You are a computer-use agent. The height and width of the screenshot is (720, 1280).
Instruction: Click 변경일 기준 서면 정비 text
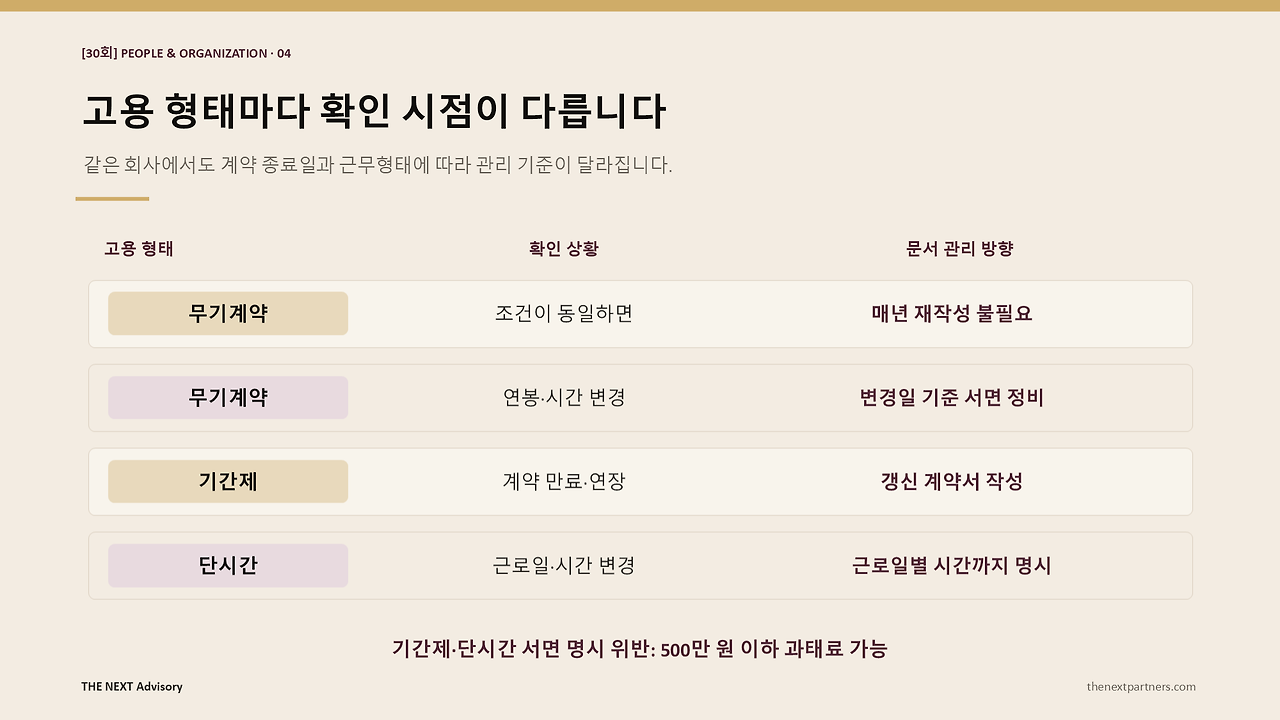click(x=952, y=397)
